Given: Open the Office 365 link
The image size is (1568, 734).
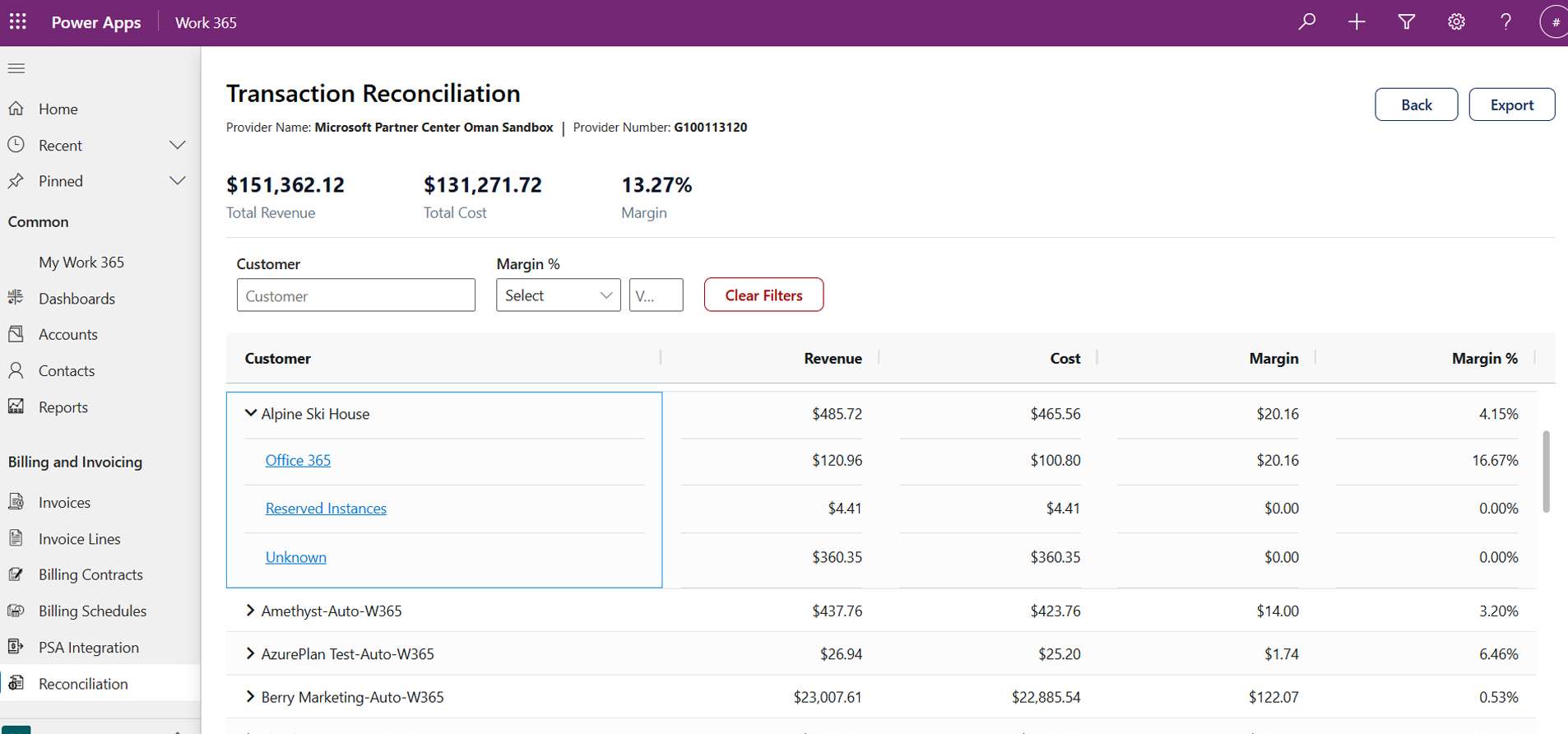Looking at the screenshot, I should point(298,460).
